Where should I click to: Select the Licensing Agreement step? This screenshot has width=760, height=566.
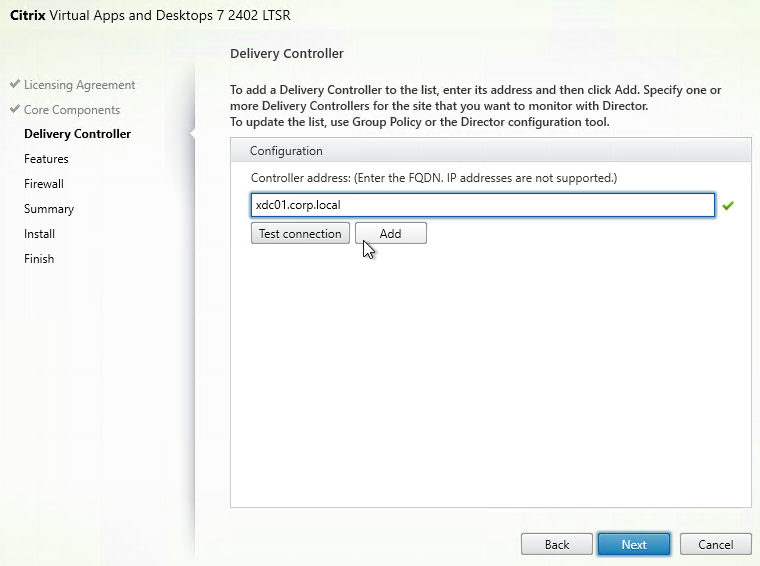[79, 85]
